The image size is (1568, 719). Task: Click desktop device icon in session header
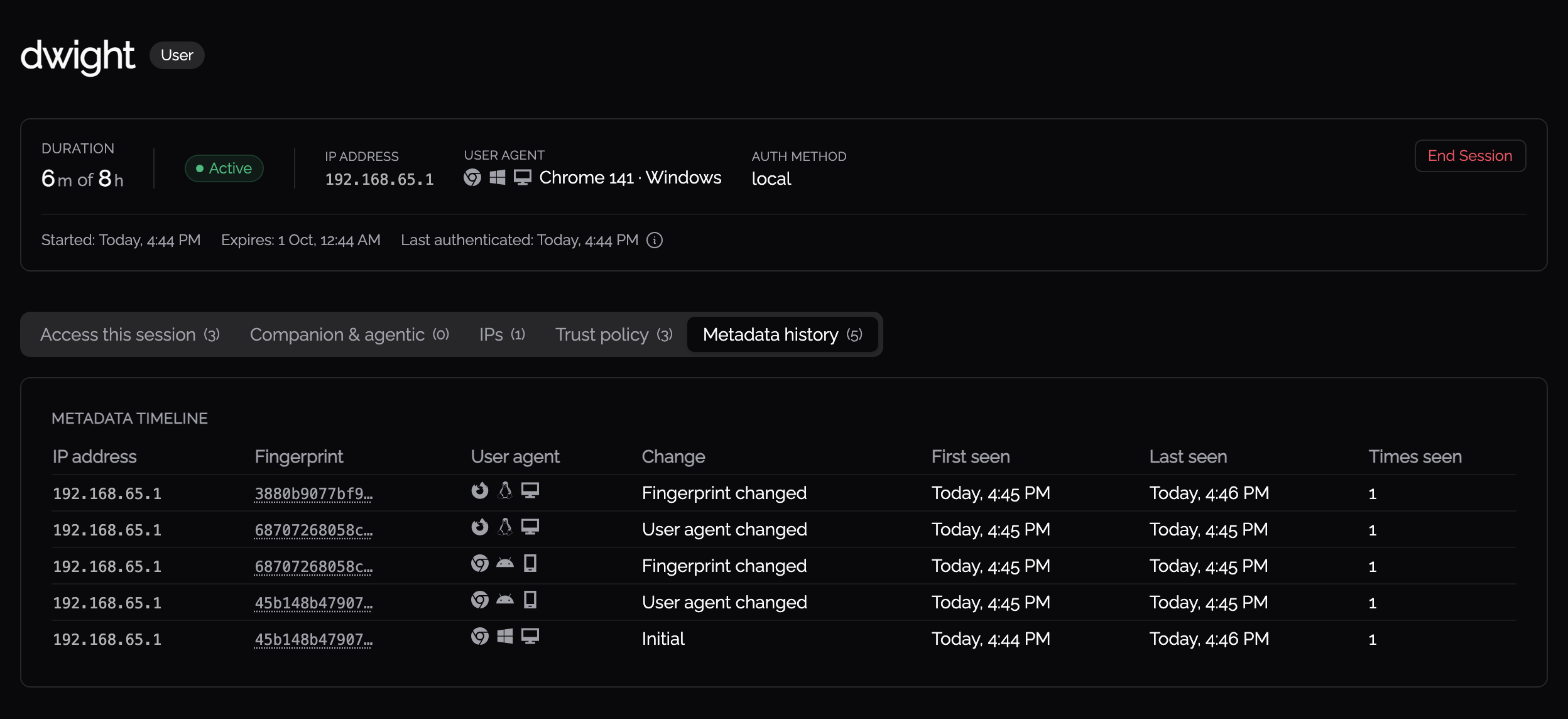click(x=523, y=178)
